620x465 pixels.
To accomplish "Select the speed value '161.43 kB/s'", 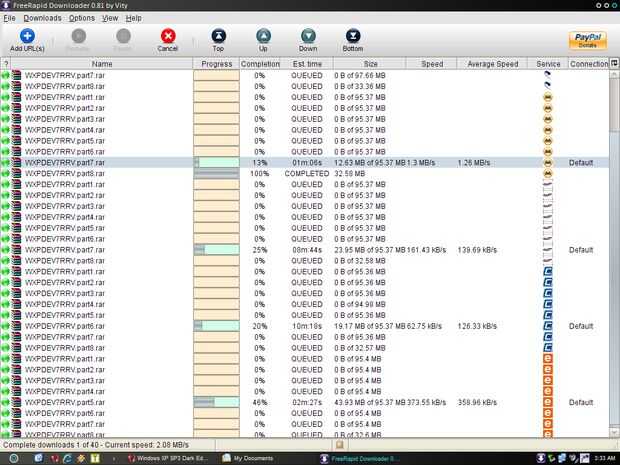I will [426, 250].
